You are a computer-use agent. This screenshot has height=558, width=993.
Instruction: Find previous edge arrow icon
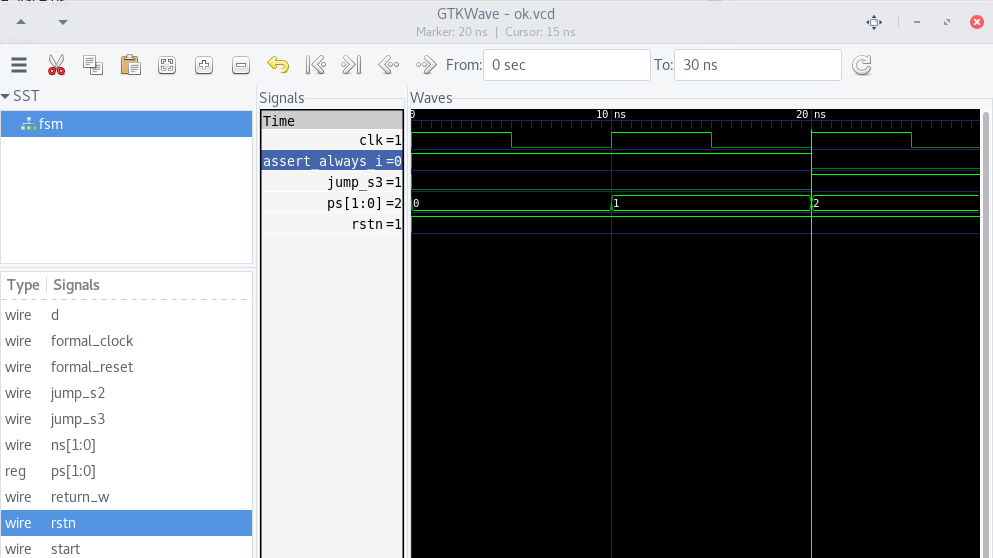click(x=389, y=65)
